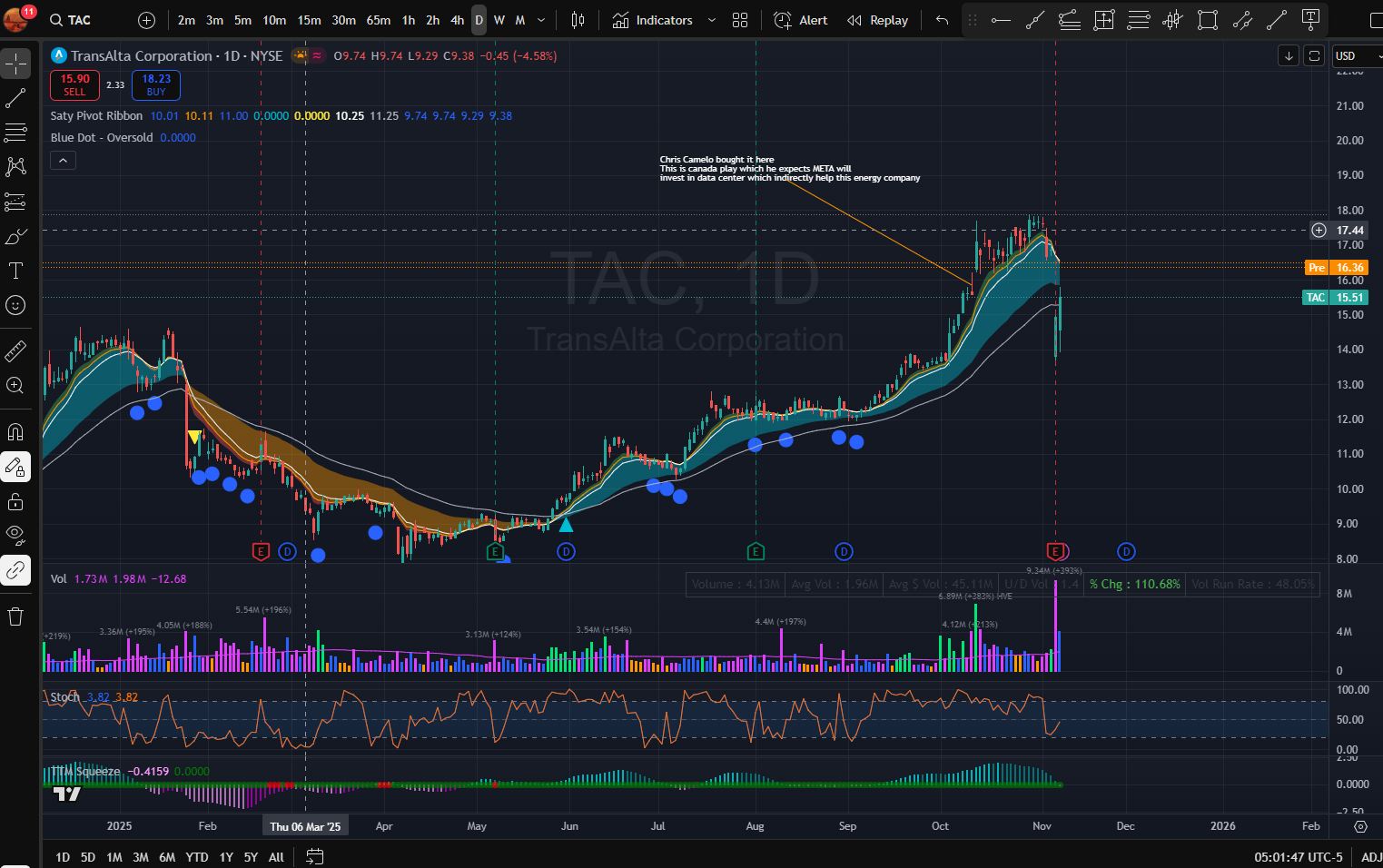Expand the timeframe interval dropdown
This screenshot has width=1383, height=868.
pos(541,20)
